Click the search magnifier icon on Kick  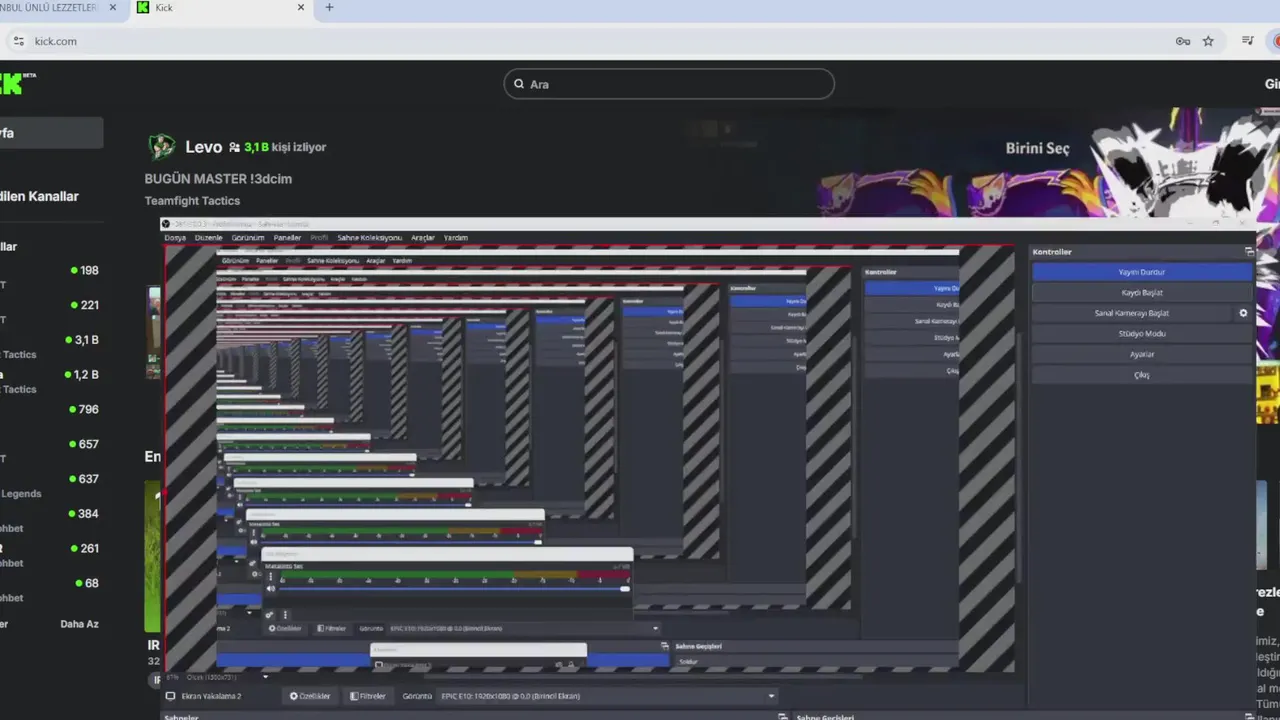pyautogui.click(x=519, y=84)
